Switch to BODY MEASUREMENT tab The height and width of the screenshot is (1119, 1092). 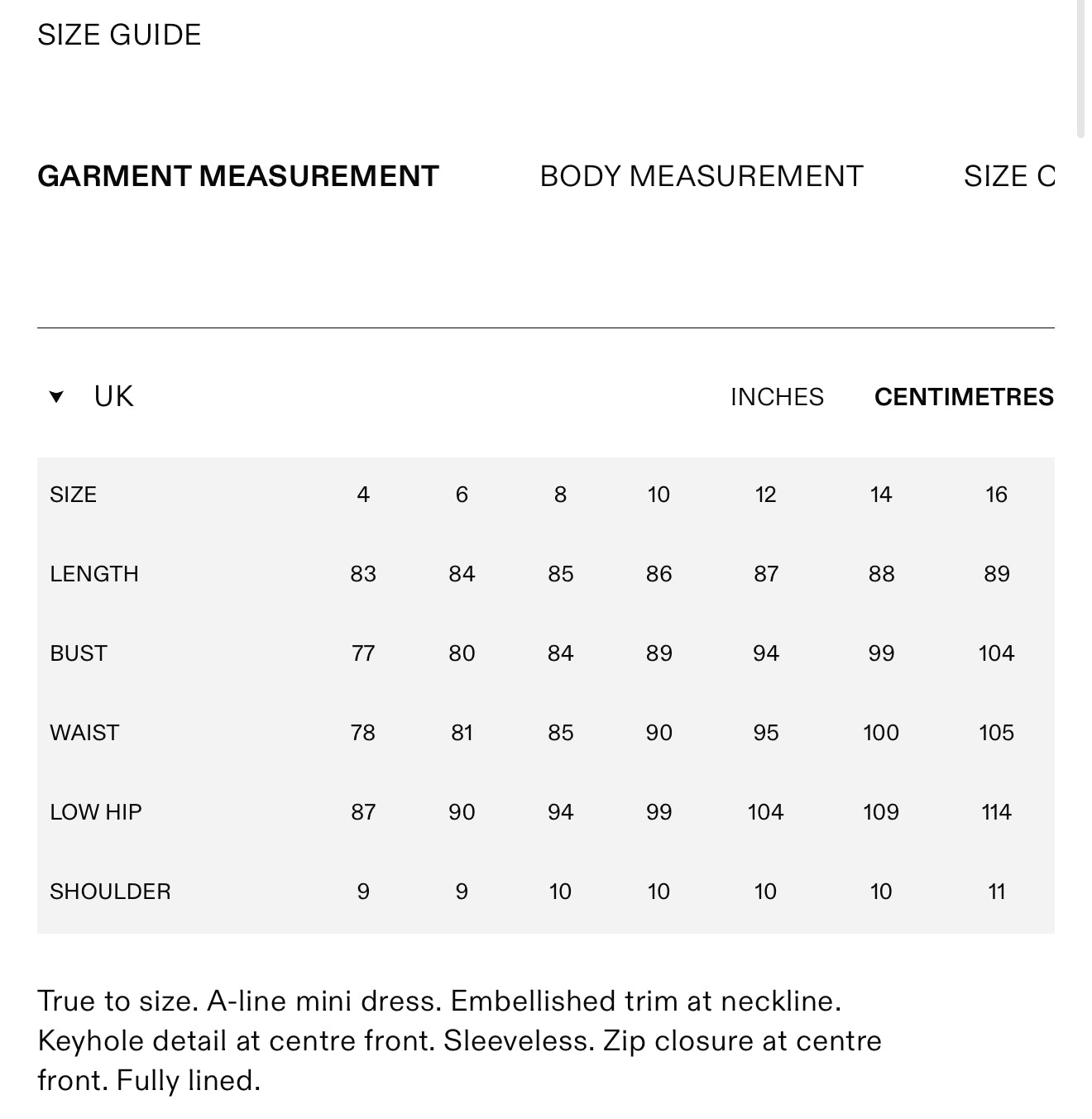[x=702, y=176]
